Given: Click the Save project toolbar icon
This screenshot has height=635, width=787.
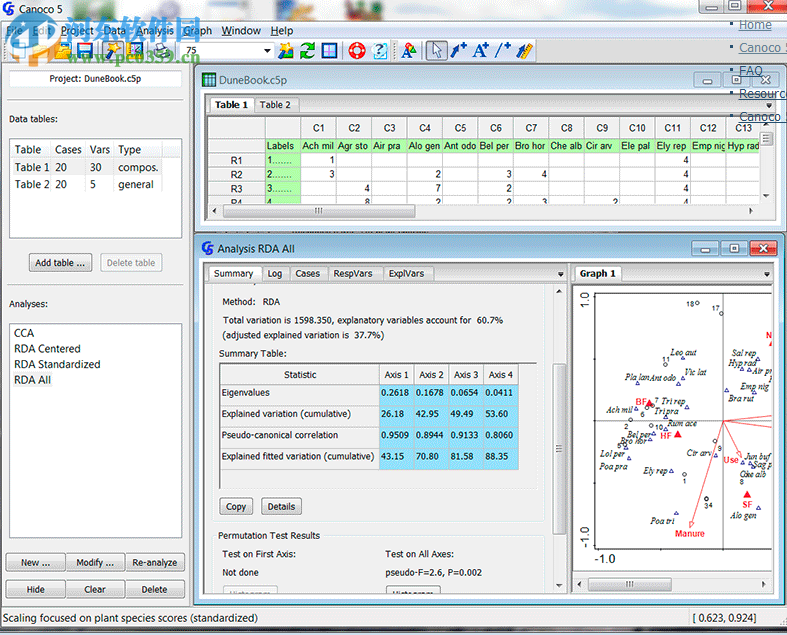Looking at the screenshot, I should [85, 51].
